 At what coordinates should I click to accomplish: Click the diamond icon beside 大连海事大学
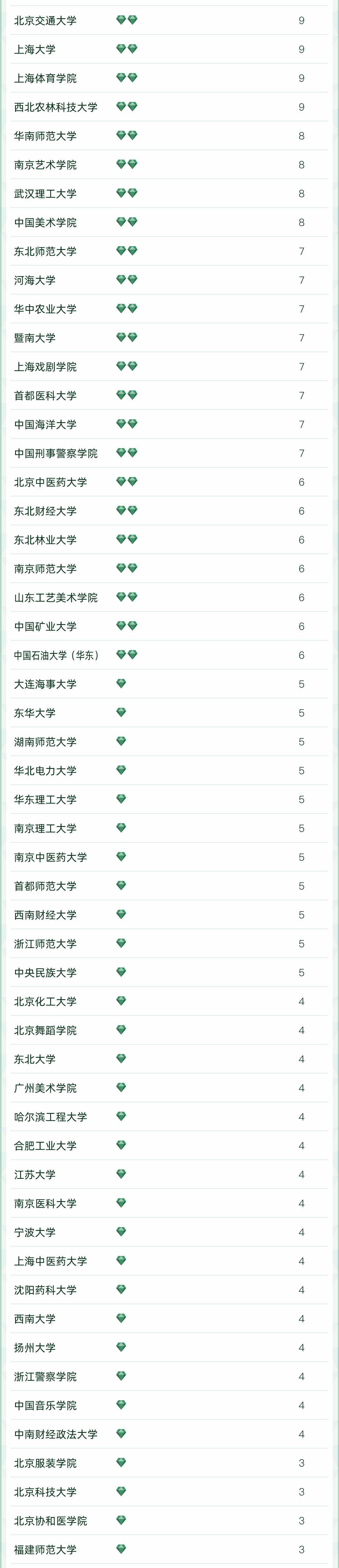tap(121, 684)
